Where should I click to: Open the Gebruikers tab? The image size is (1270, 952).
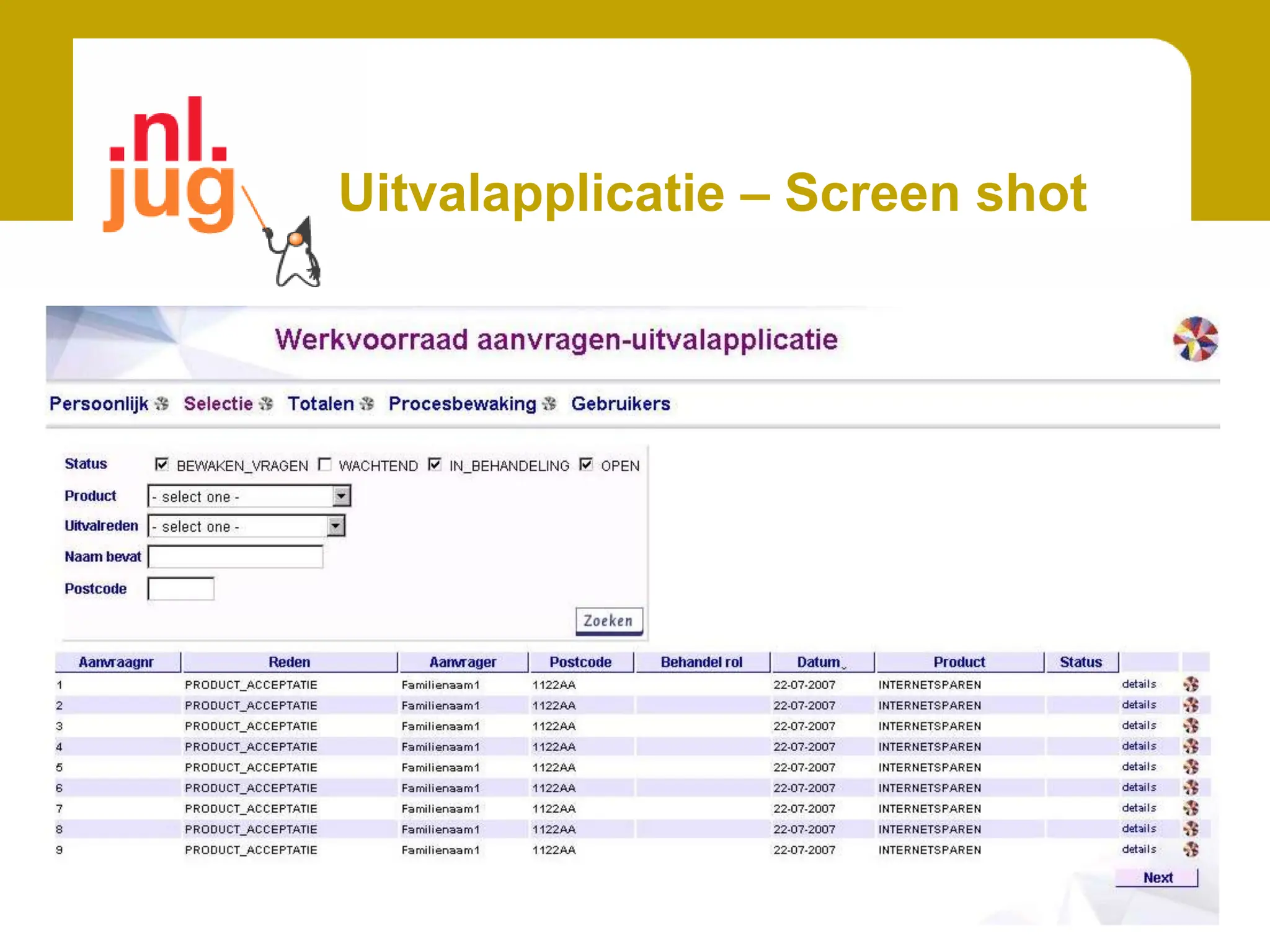pyautogui.click(x=621, y=404)
